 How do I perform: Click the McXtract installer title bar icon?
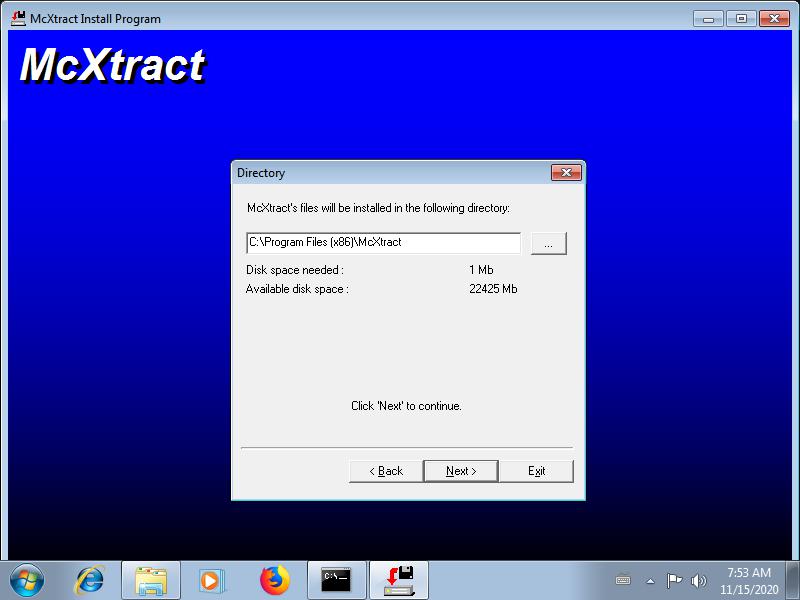[18, 18]
